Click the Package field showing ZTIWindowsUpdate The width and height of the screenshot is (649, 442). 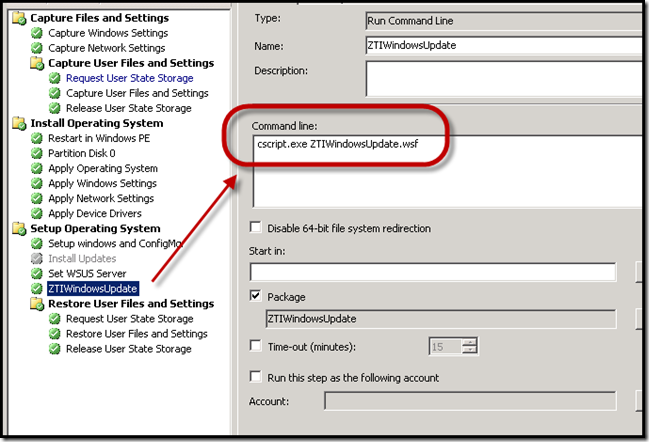coord(441,319)
